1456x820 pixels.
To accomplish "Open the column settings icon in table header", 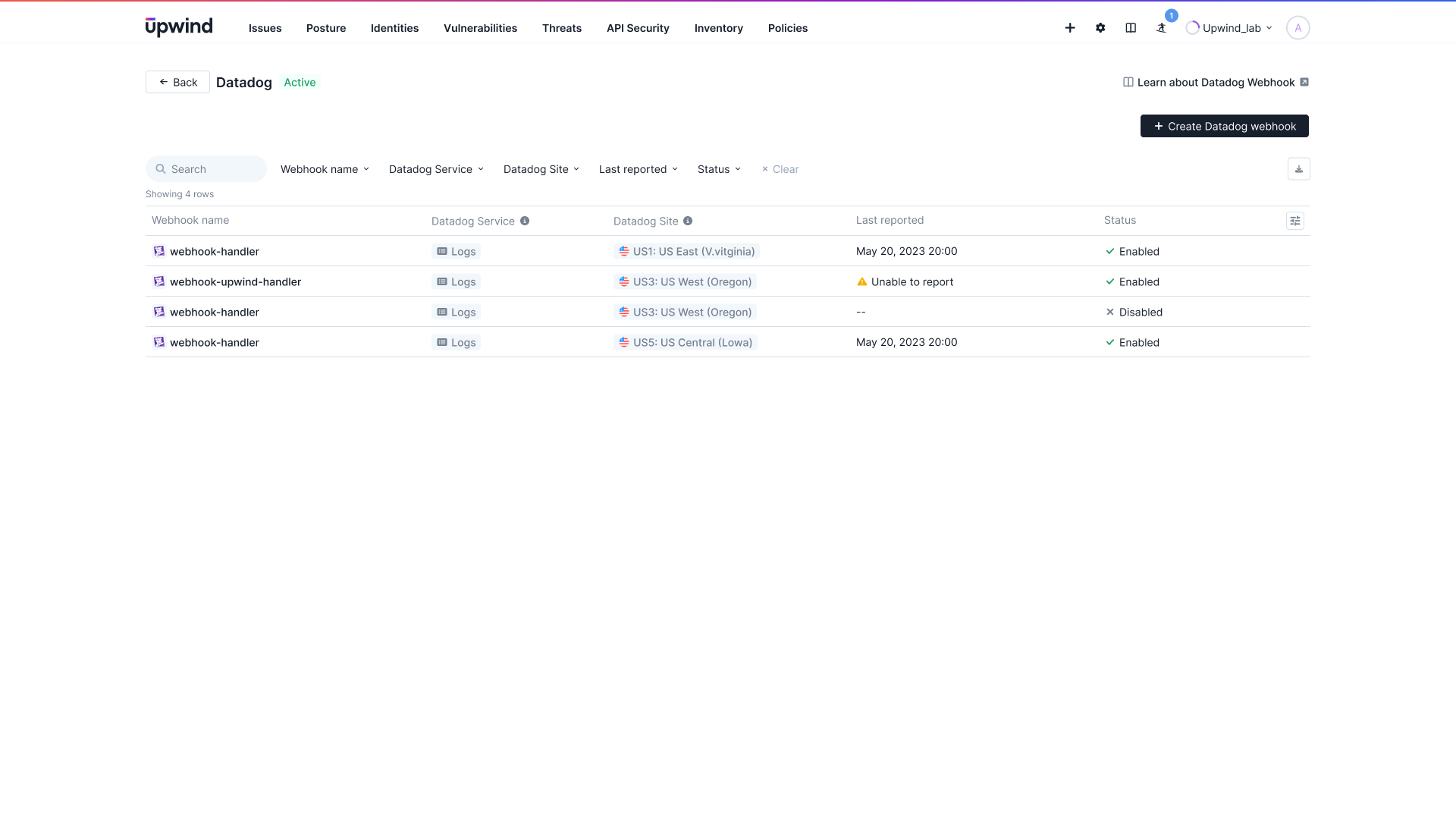I will click(x=1294, y=220).
